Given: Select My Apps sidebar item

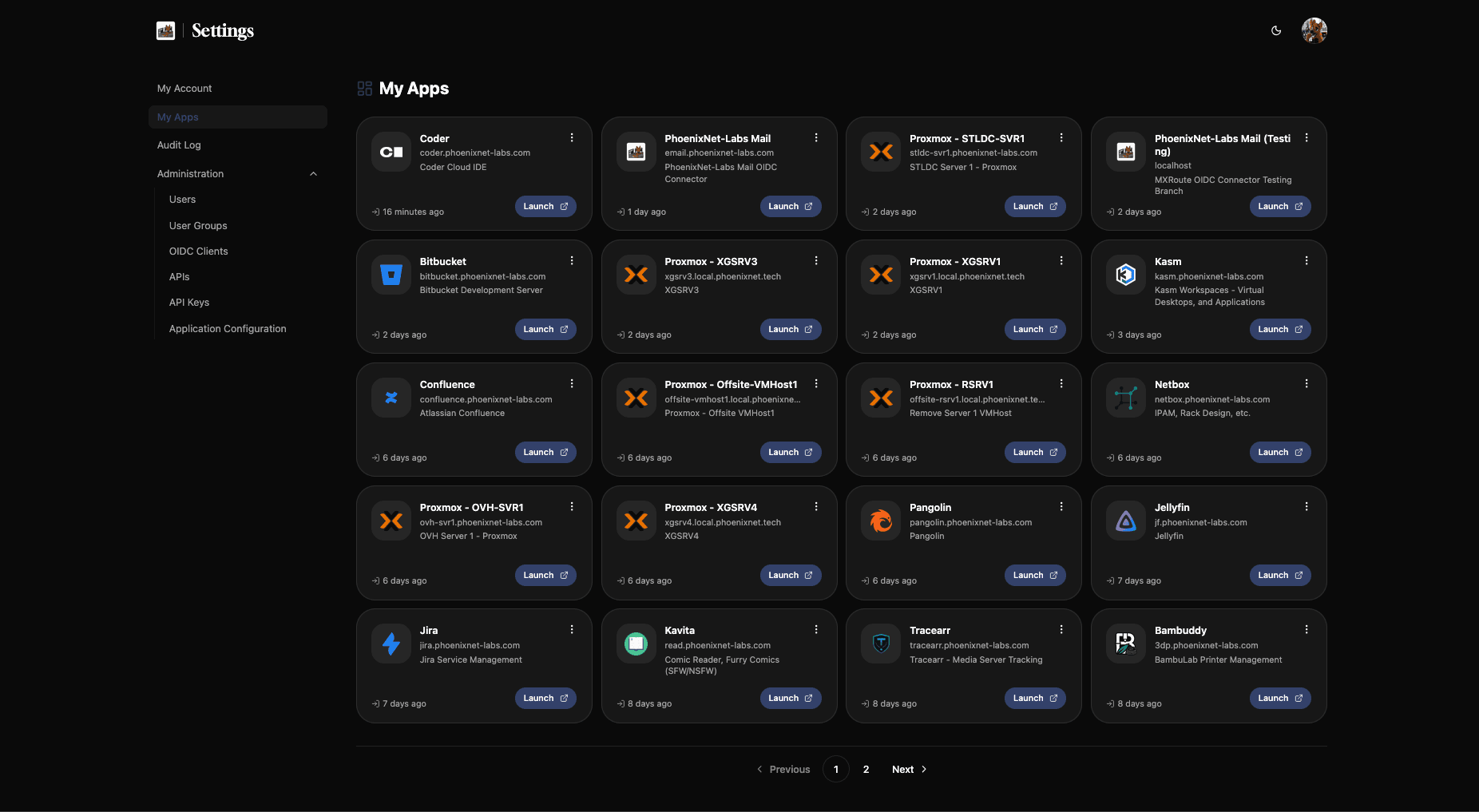Looking at the screenshot, I should 238,117.
